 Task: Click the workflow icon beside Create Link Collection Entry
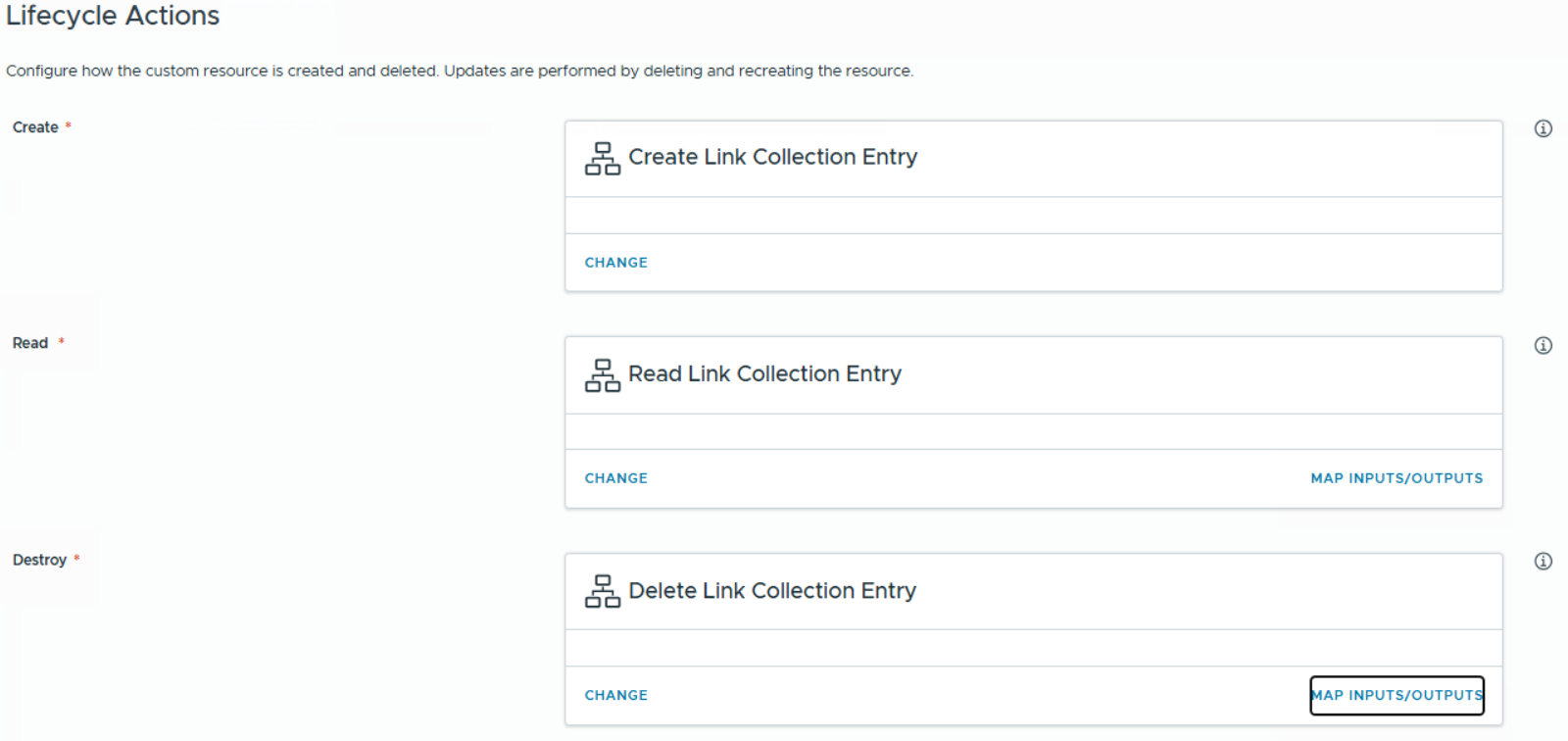pos(602,158)
